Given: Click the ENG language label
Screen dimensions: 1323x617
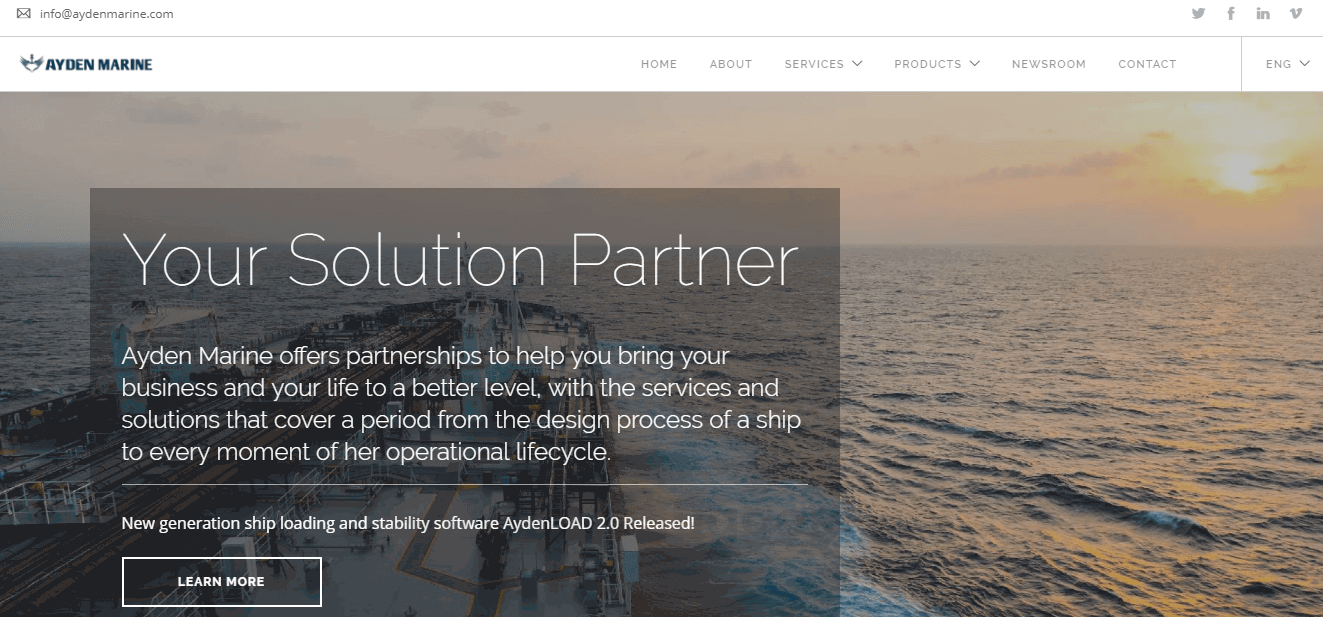Looking at the screenshot, I should point(1278,64).
